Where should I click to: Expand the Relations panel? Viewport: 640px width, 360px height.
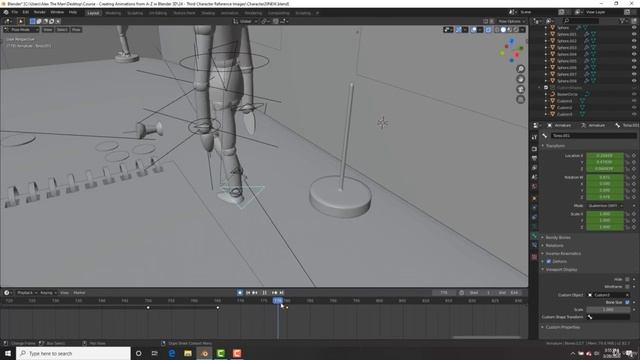click(554, 245)
